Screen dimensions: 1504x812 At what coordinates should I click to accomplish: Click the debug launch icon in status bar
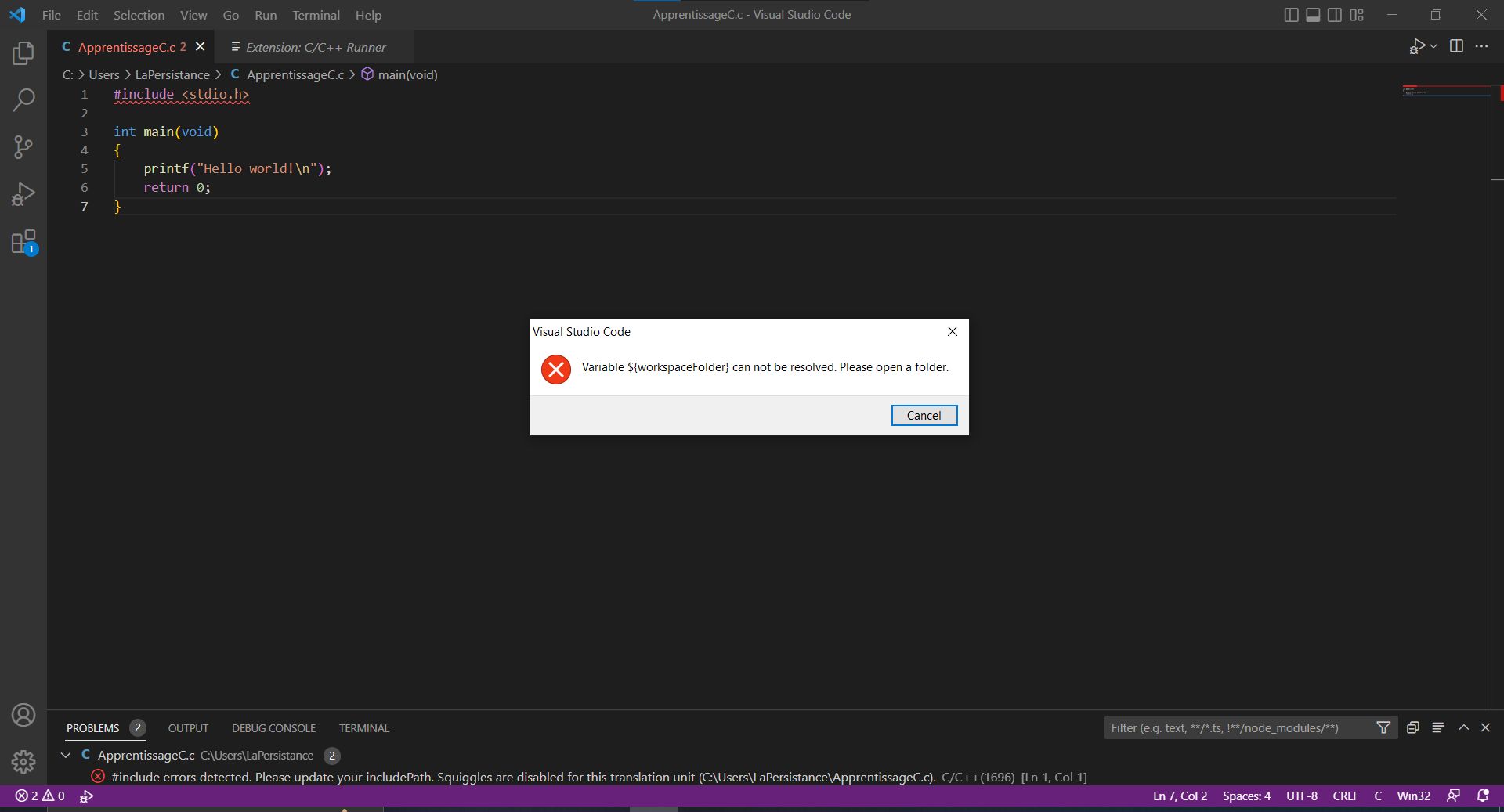coord(87,796)
